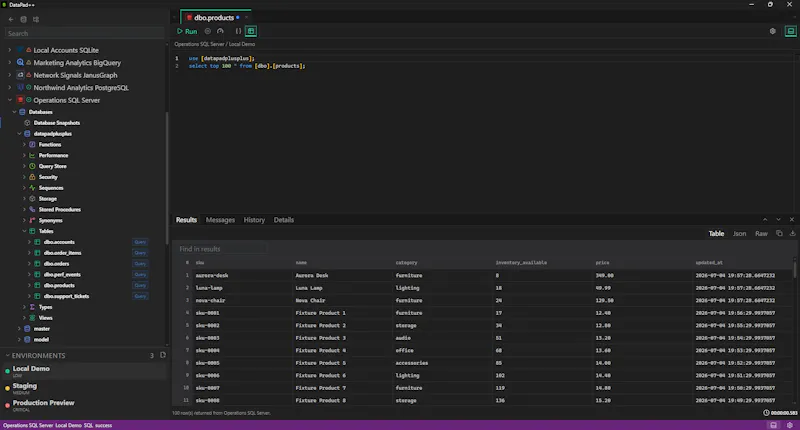Viewport: 800px width, 430px height.
Task: Click the new environment icon beside count 3
Action: (x=163, y=355)
